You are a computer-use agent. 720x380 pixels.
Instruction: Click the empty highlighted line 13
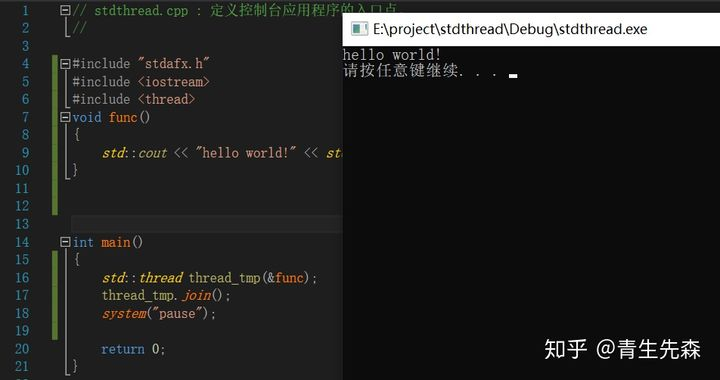pos(207,224)
